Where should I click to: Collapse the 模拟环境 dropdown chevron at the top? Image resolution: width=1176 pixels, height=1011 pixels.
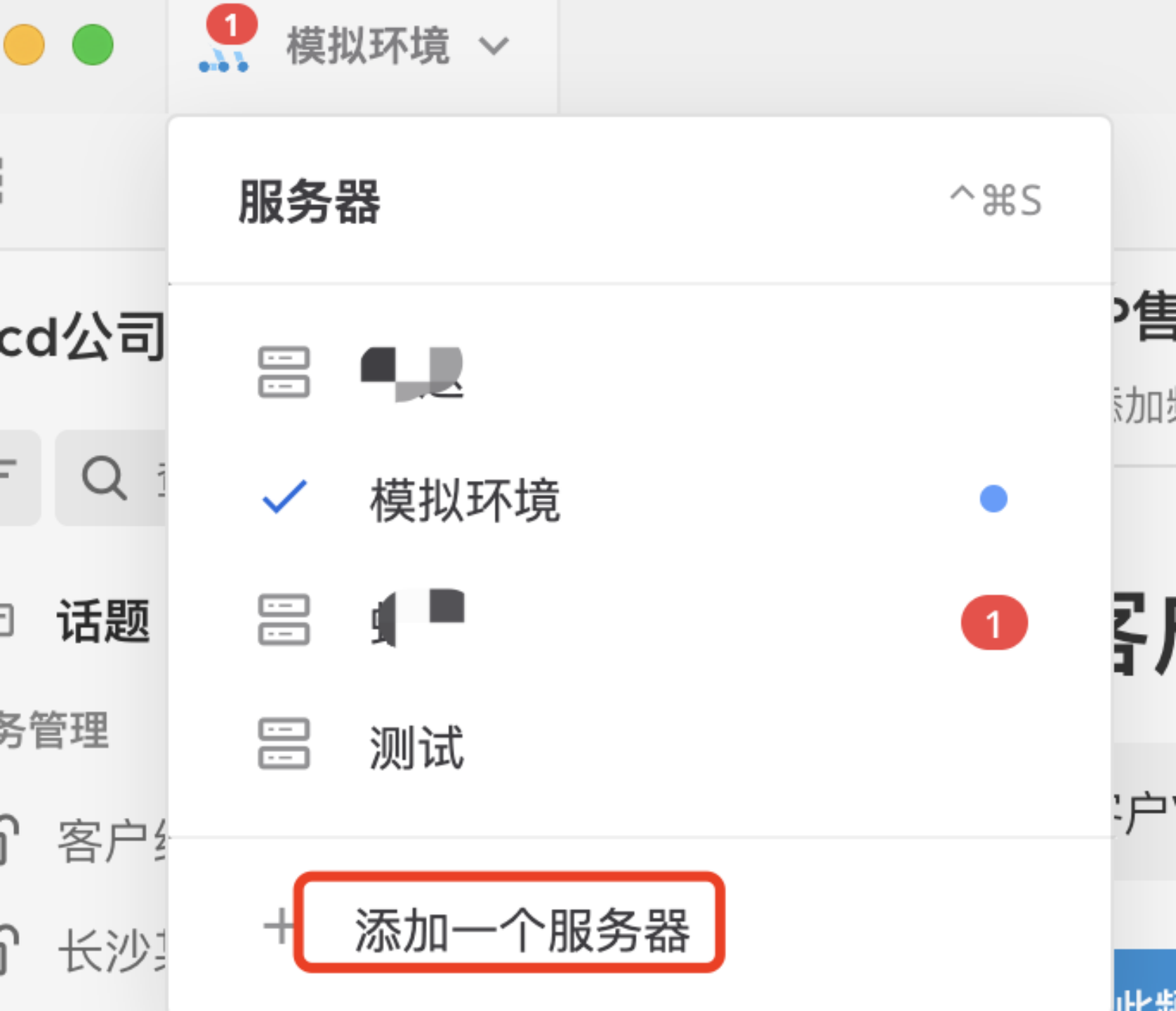494,46
